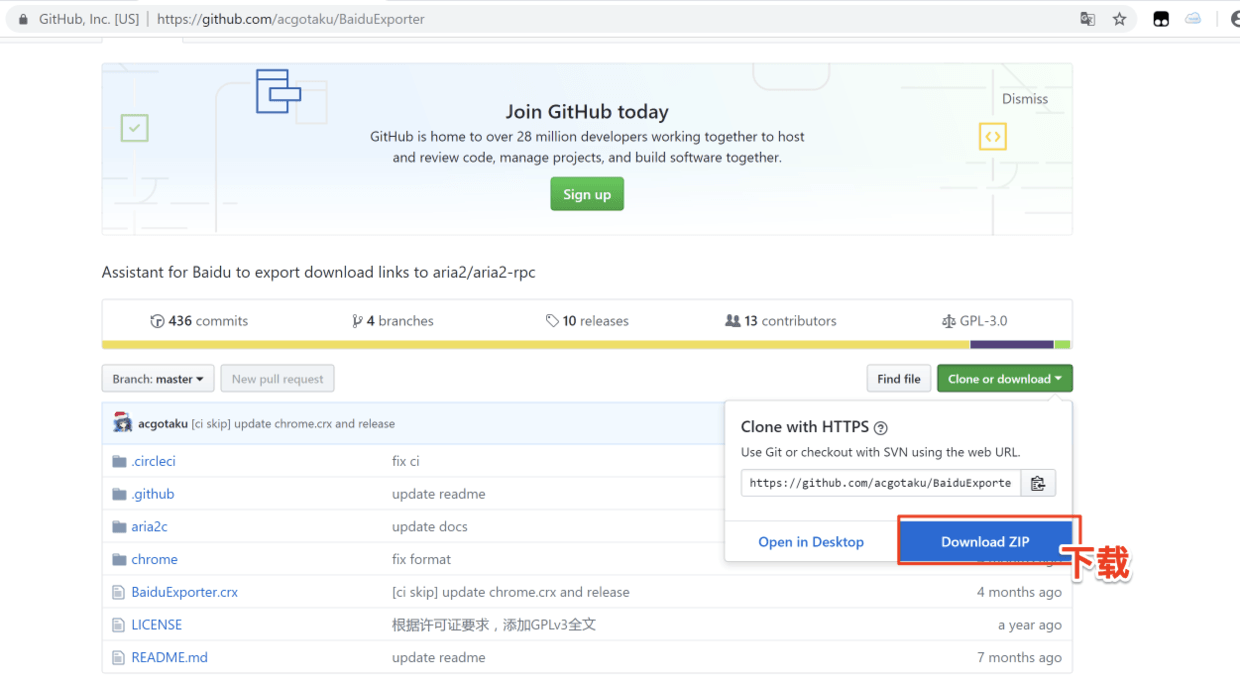The width and height of the screenshot is (1240, 683).
Task: Dismiss the Join GitHub banner
Action: coord(1025,99)
